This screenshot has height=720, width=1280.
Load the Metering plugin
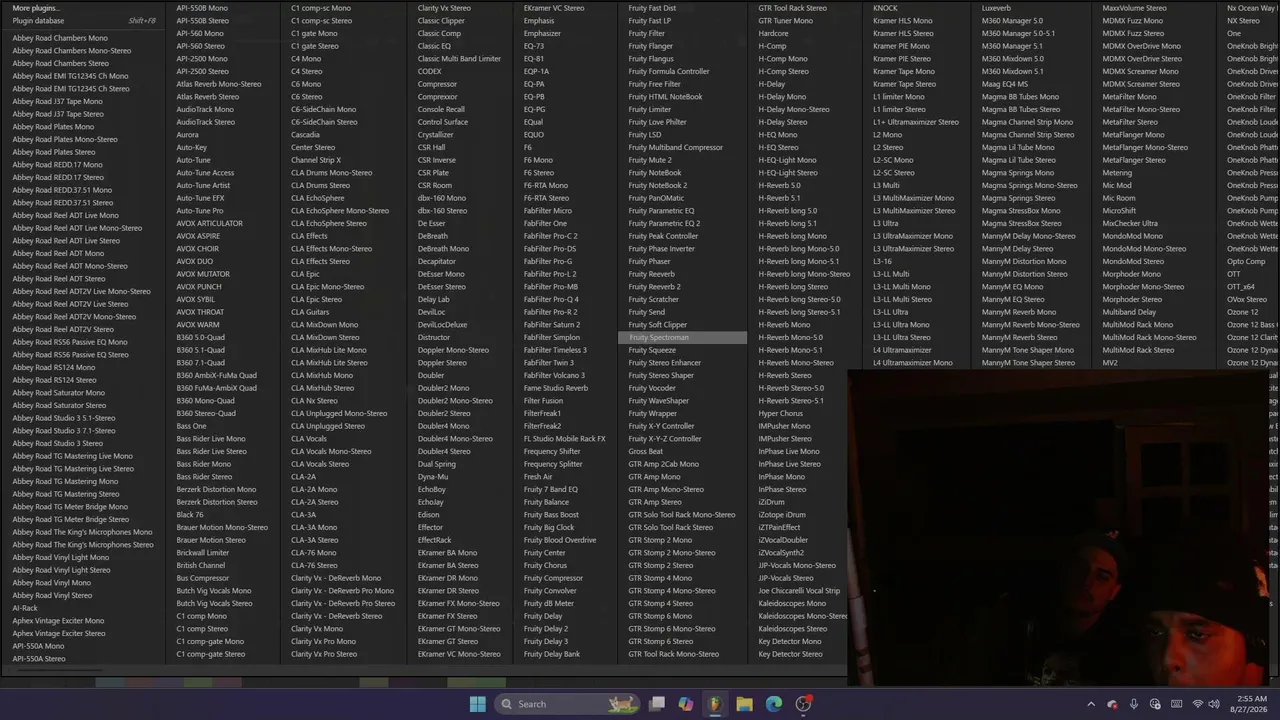point(1118,173)
